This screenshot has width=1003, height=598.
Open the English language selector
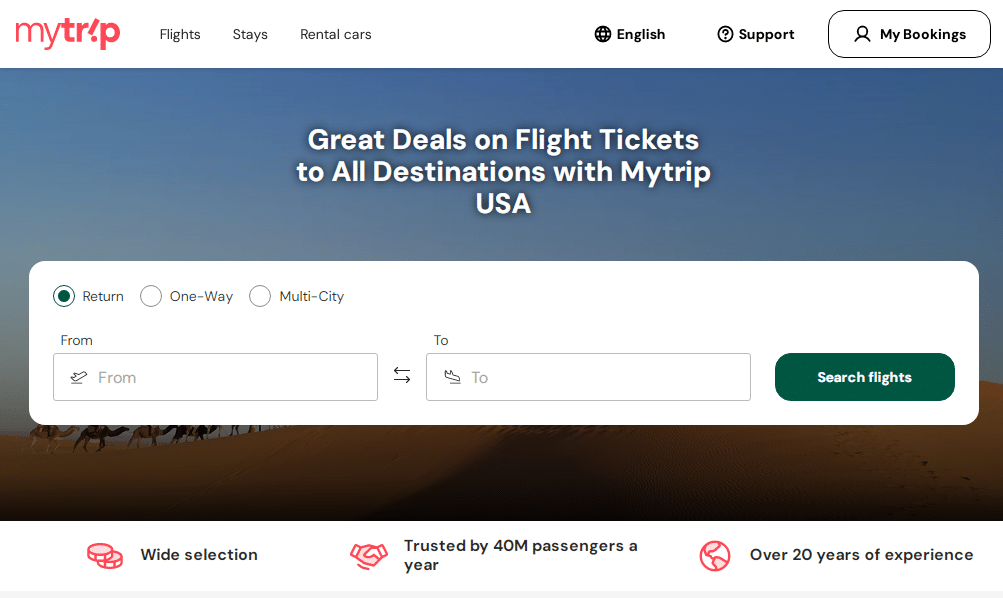(630, 34)
